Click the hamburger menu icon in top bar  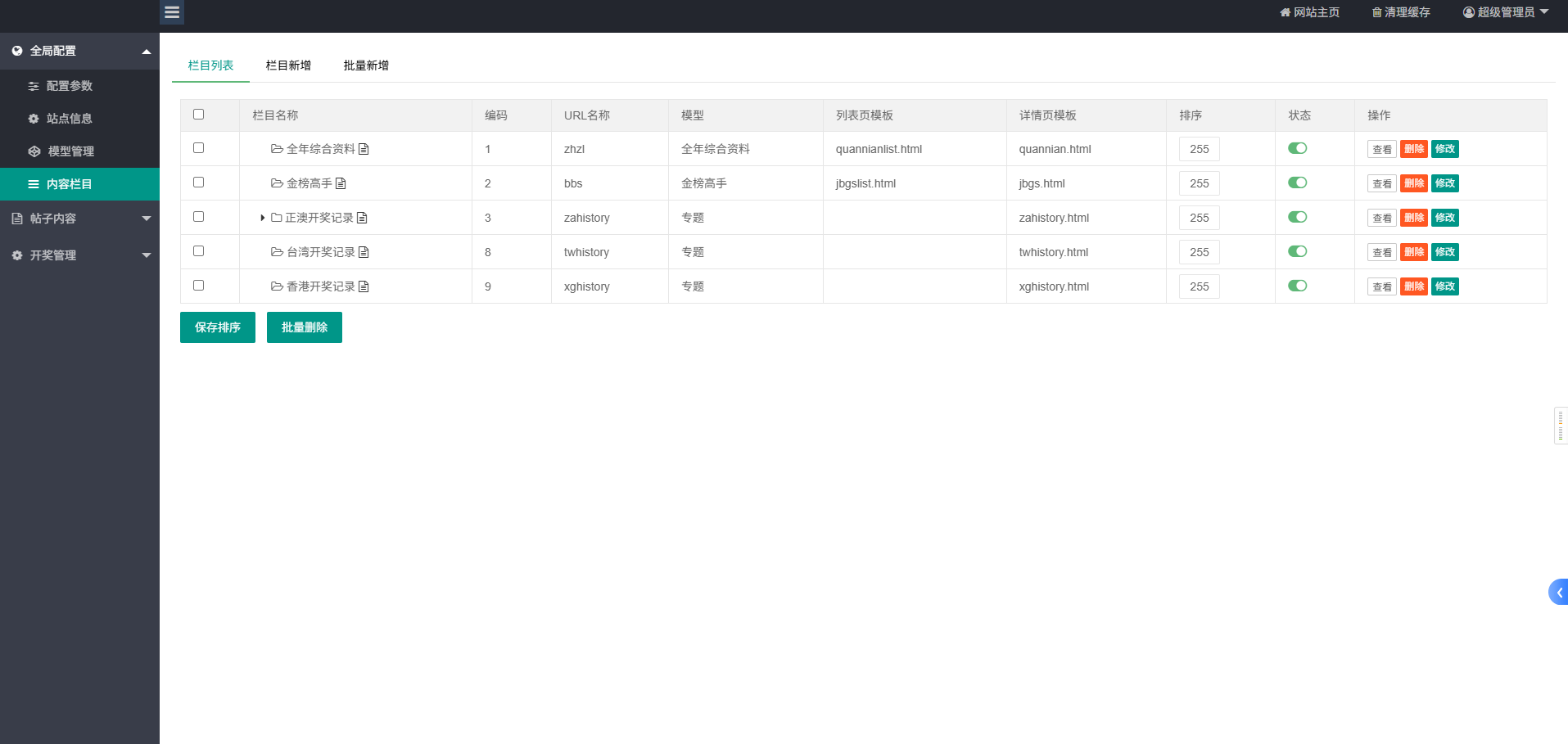(172, 12)
